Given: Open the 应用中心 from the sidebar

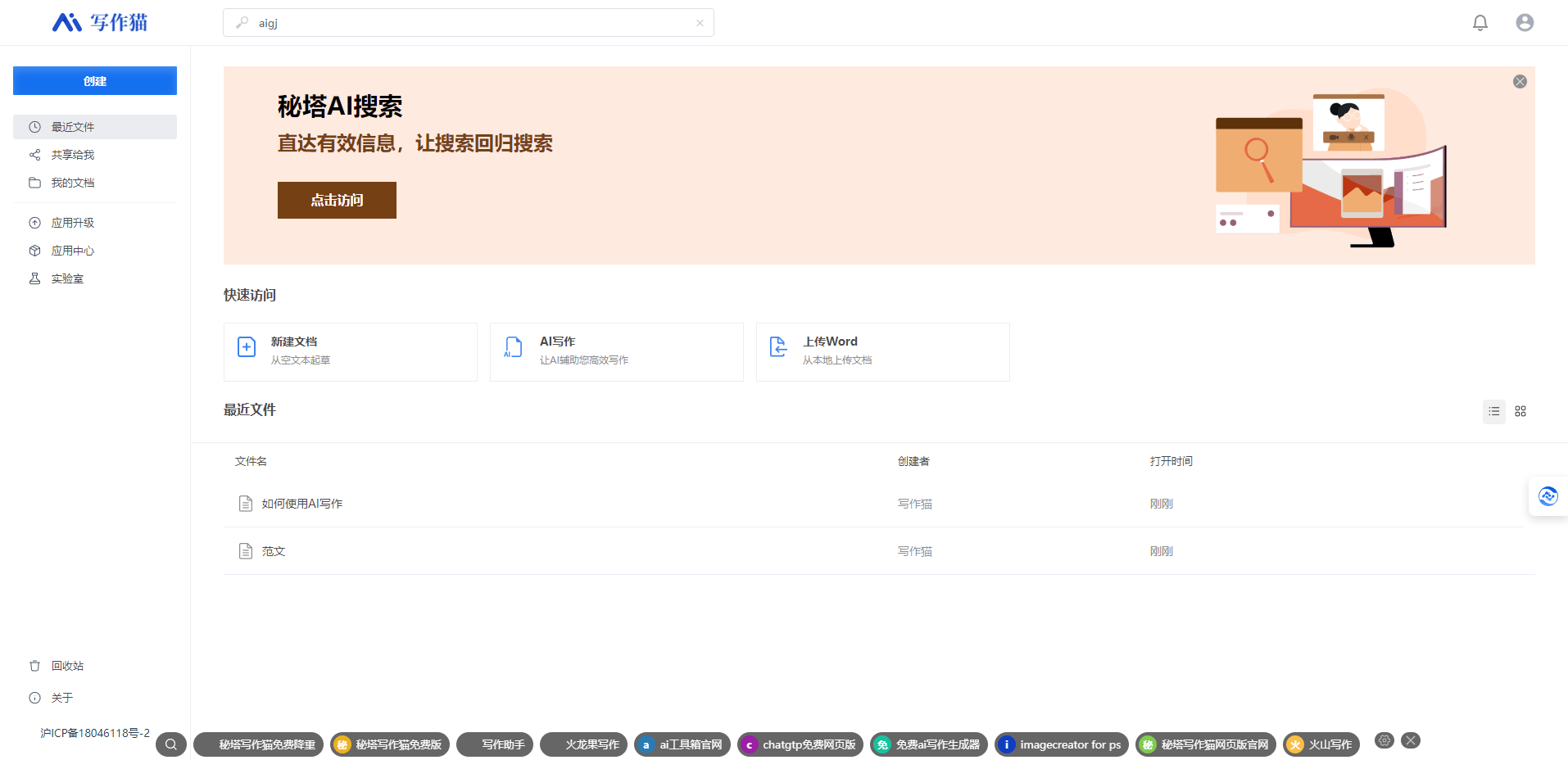Looking at the screenshot, I should point(73,250).
